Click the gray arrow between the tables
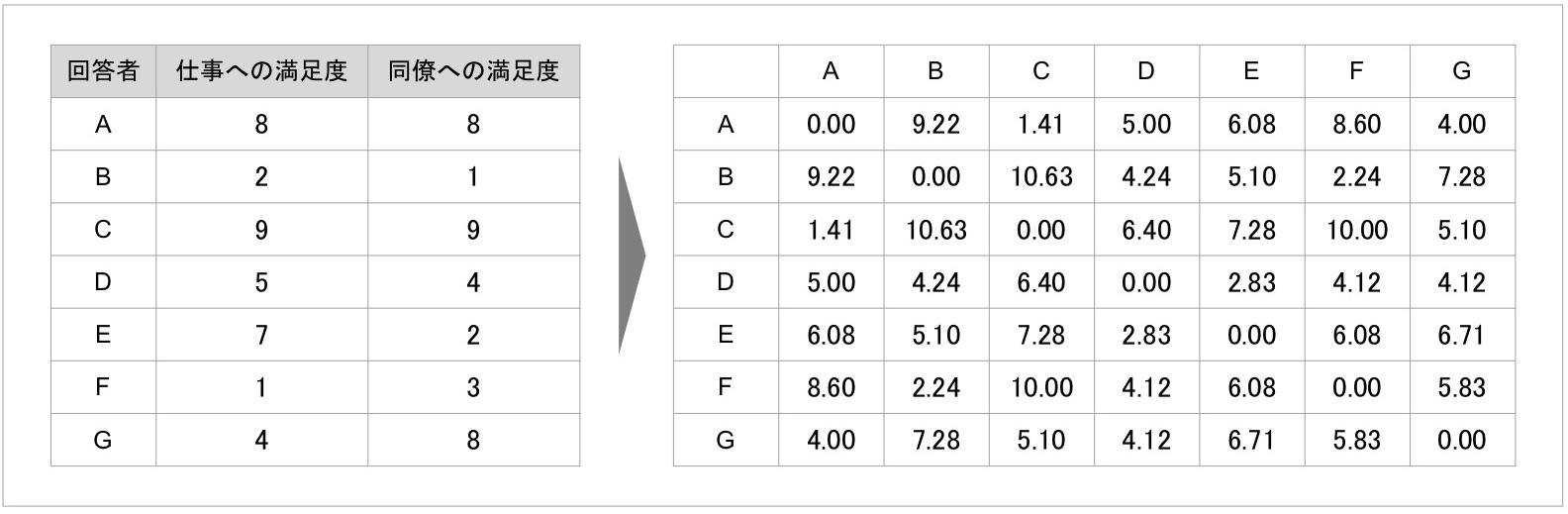This screenshot has height=514, width=1568. click(x=632, y=256)
